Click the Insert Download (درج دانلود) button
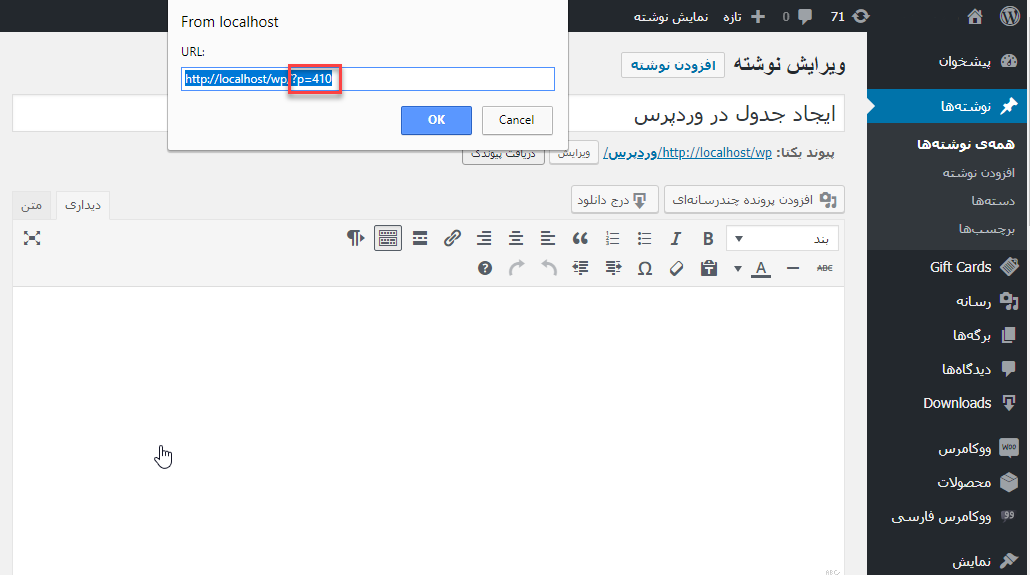The height and width of the screenshot is (575, 1030). tap(614, 200)
